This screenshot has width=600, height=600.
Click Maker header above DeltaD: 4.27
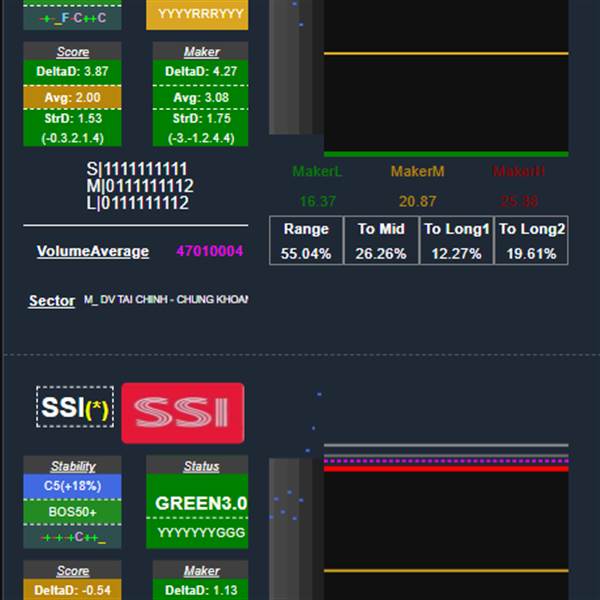[x=201, y=52]
